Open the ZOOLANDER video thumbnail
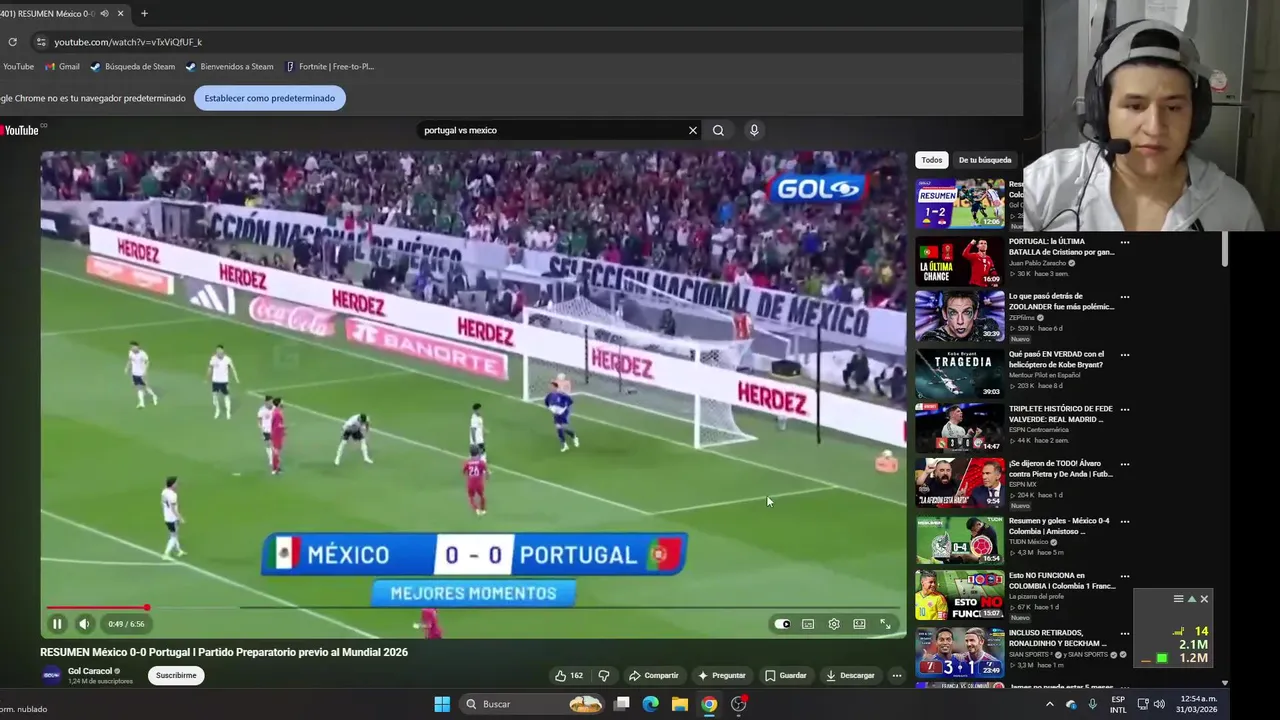 click(x=960, y=316)
